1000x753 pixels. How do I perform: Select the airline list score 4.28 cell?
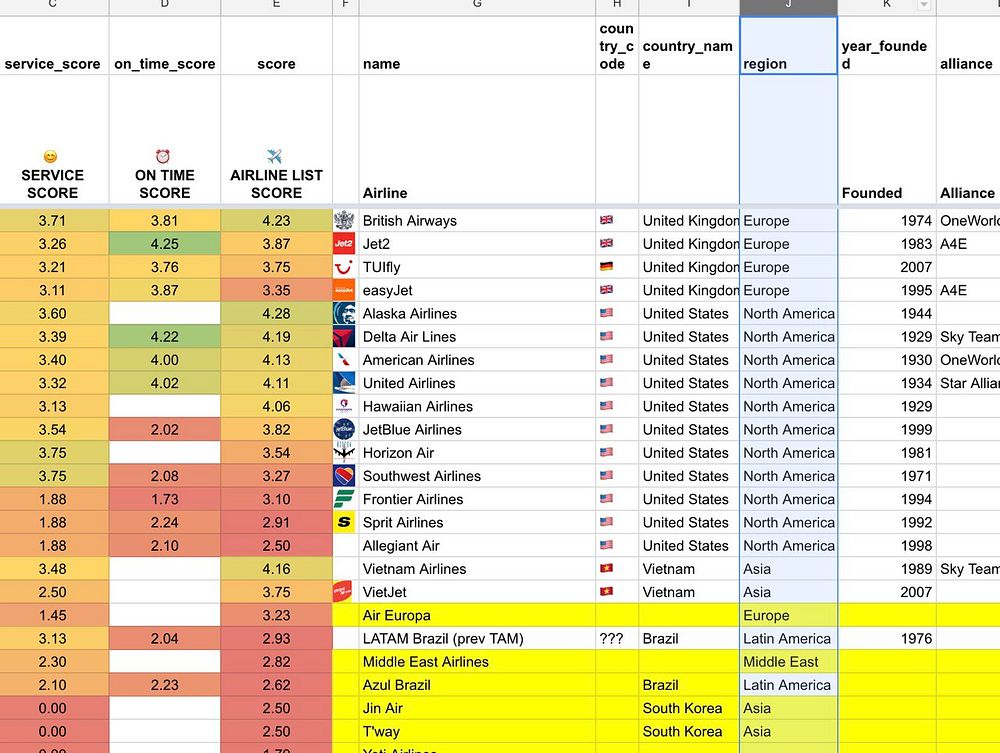click(276, 314)
